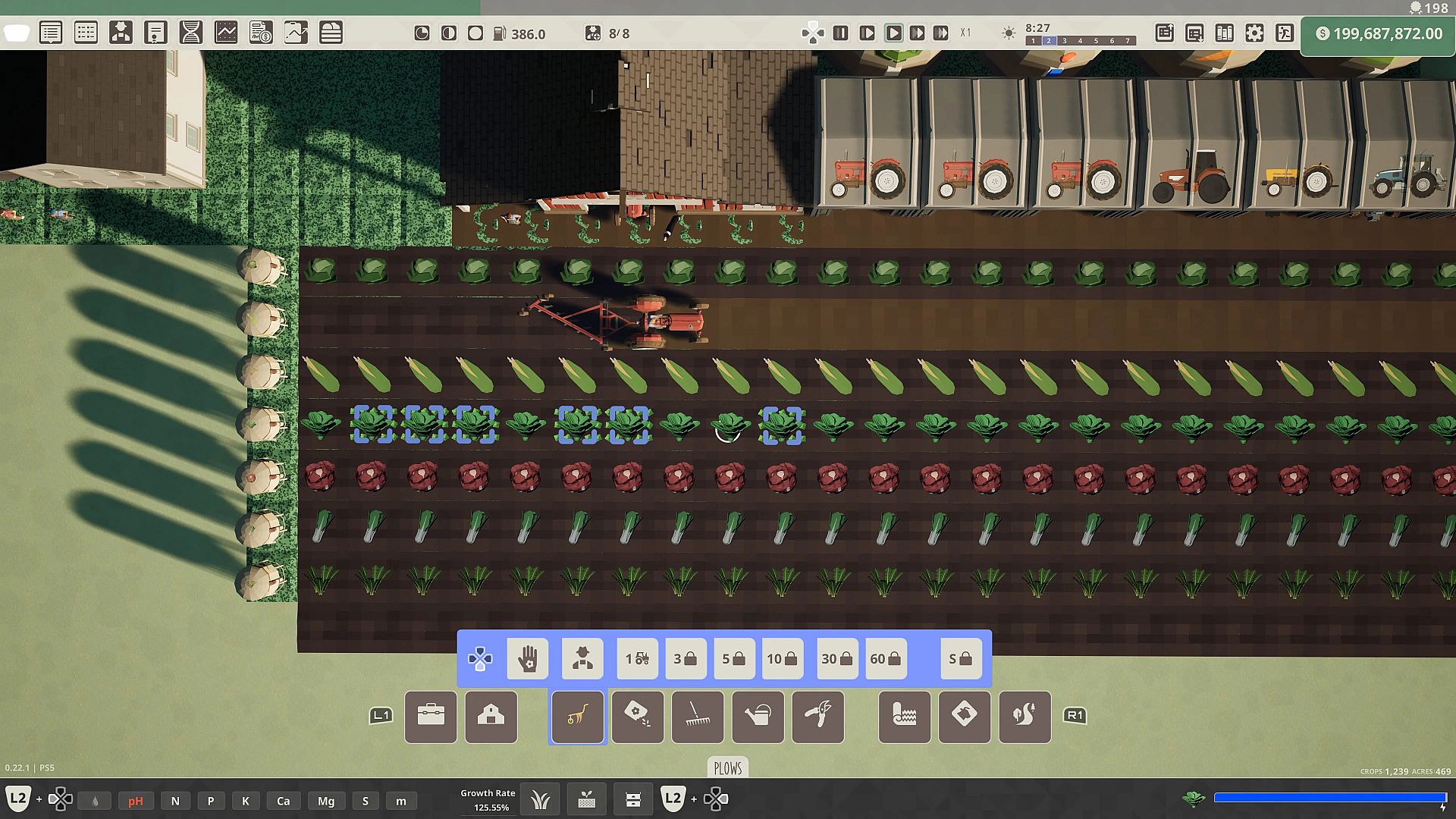Open the DNA genetics panel
Screen dimensions: 1456x819
point(190,33)
